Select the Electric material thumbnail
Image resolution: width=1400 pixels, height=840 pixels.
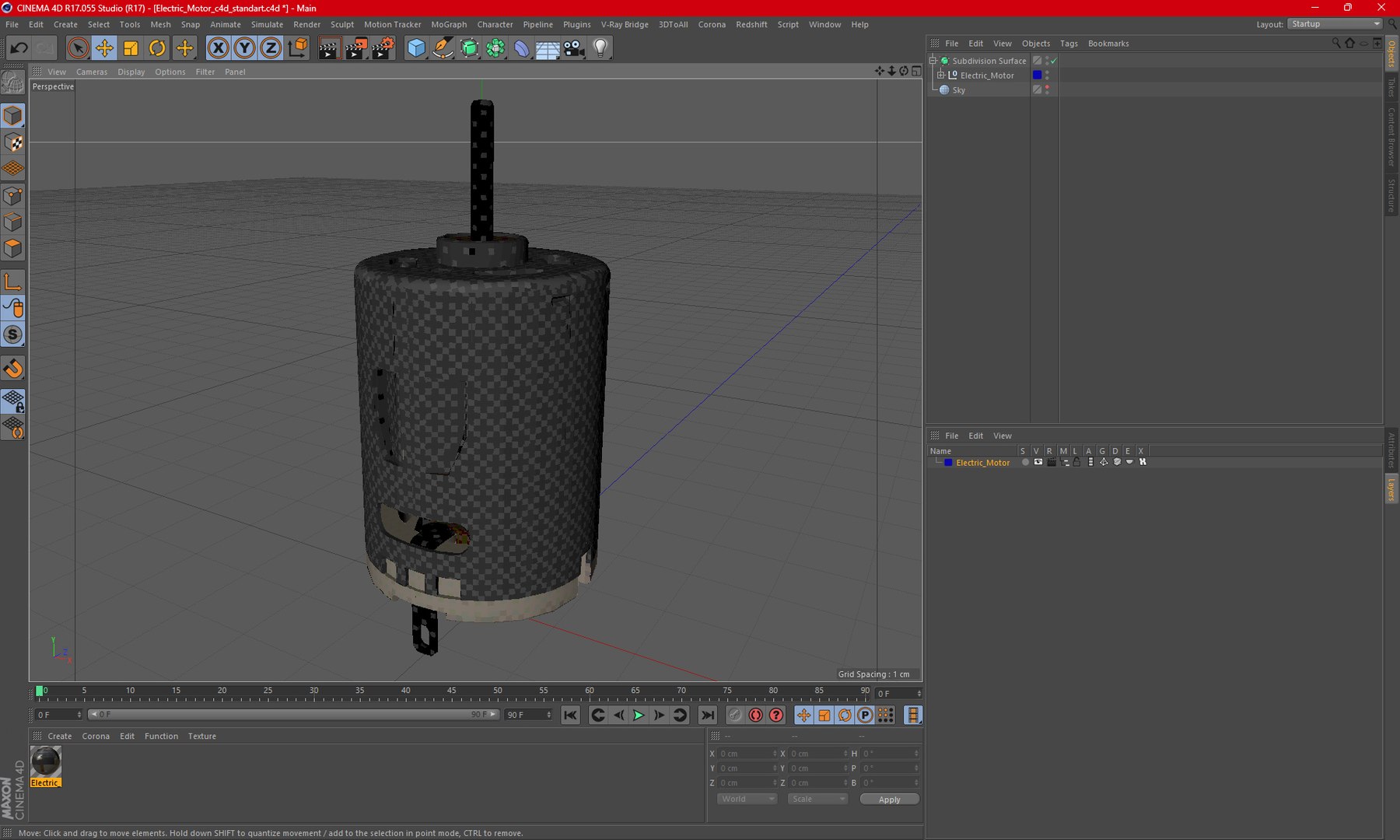(45, 761)
